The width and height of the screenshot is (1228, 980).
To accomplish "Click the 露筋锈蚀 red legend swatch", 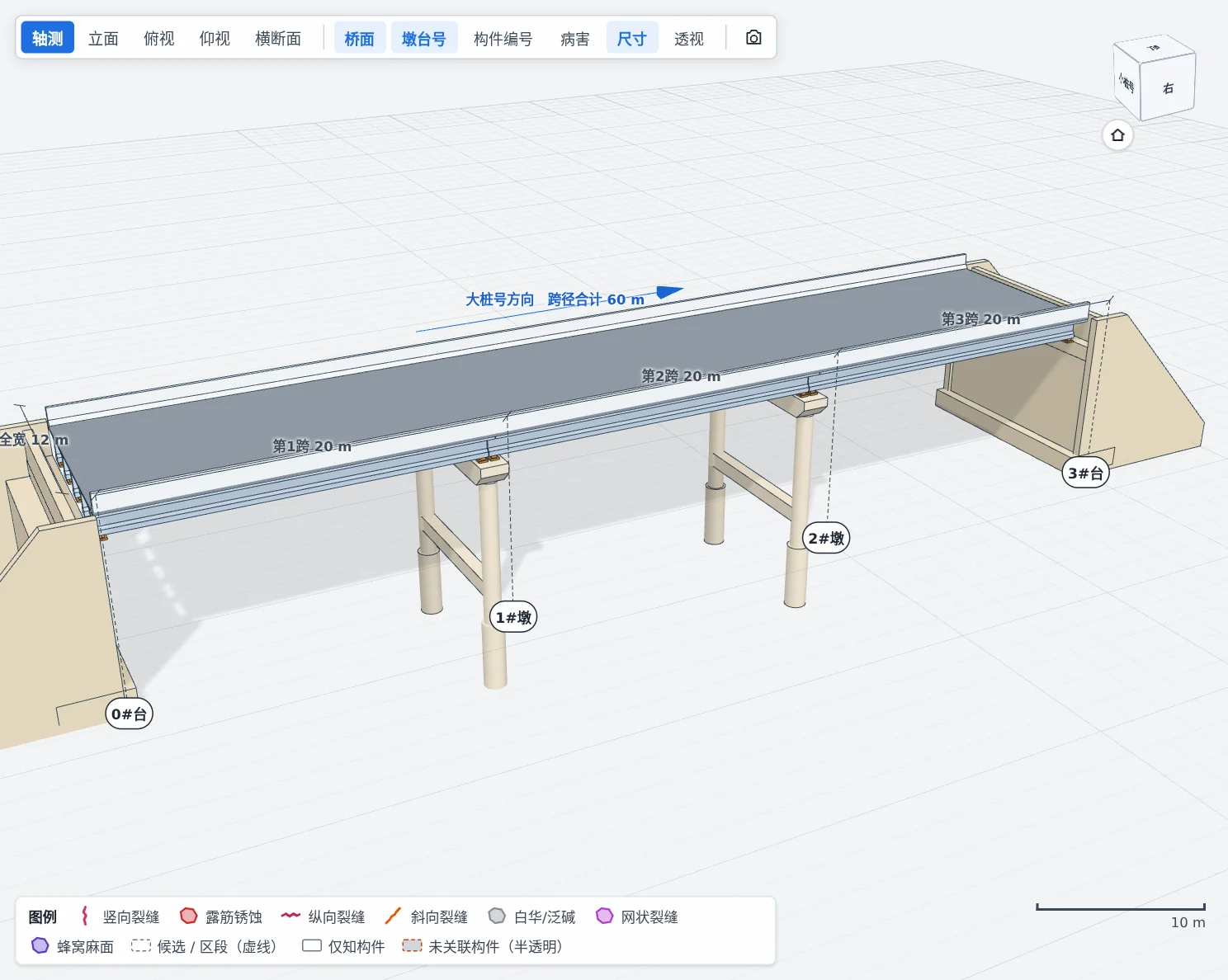I will coord(188,916).
